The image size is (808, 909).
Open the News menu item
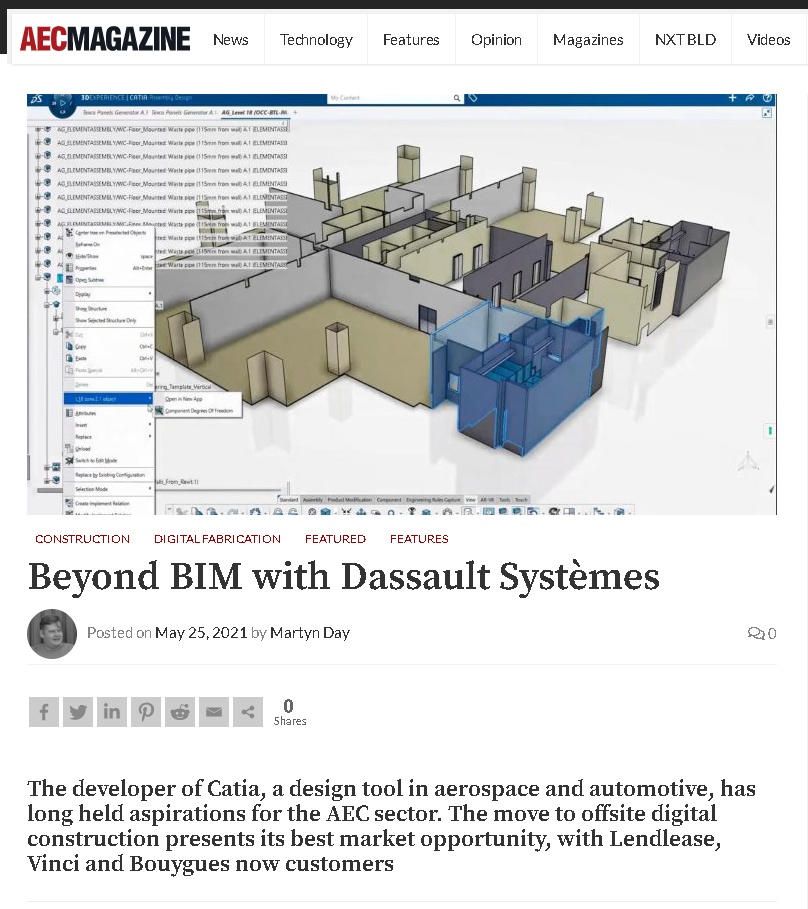click(x=231, y=39)
